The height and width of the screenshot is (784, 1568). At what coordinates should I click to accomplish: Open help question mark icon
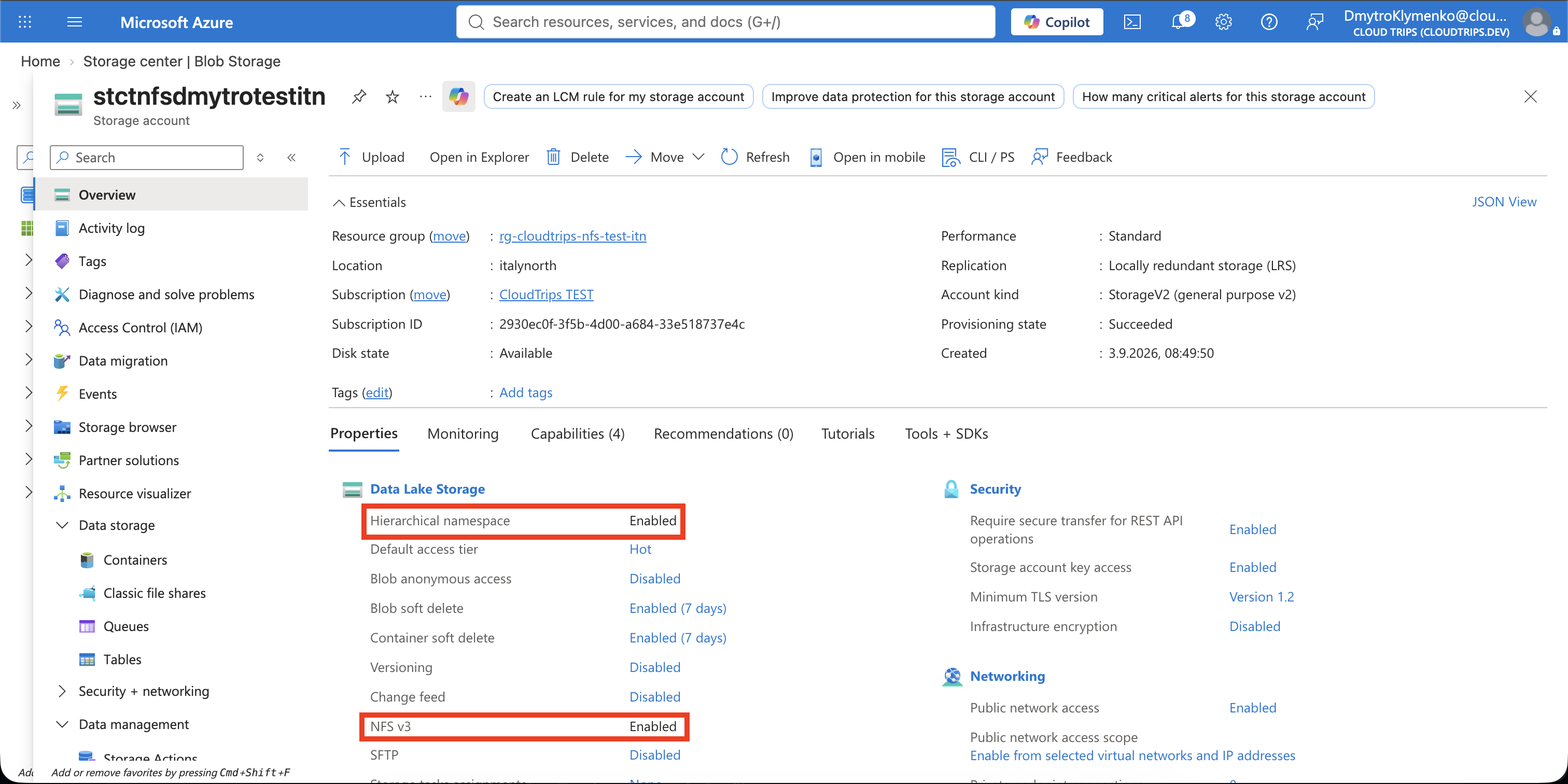[1269, 22]
